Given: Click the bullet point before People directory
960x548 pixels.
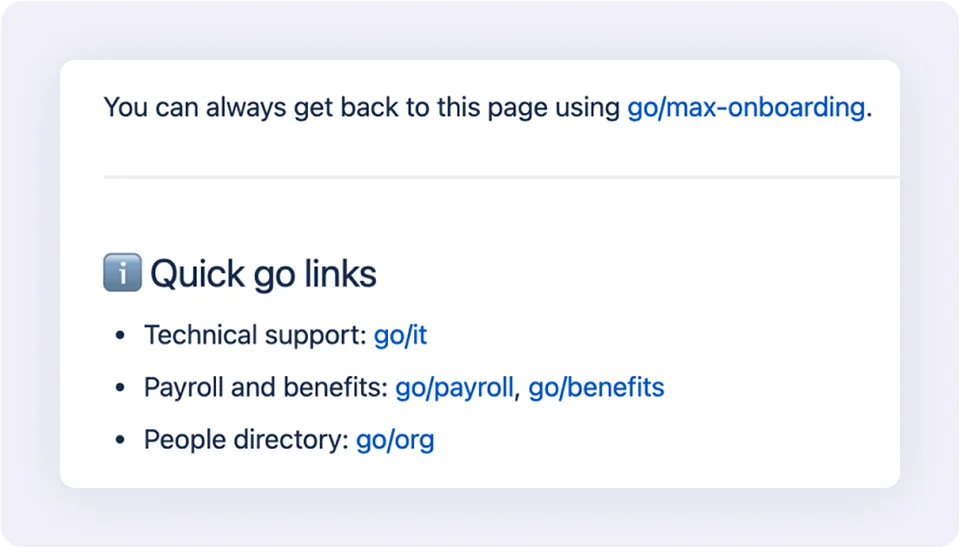Looking at the screenshot, I should pyautogui.click(x=120, y=440).
